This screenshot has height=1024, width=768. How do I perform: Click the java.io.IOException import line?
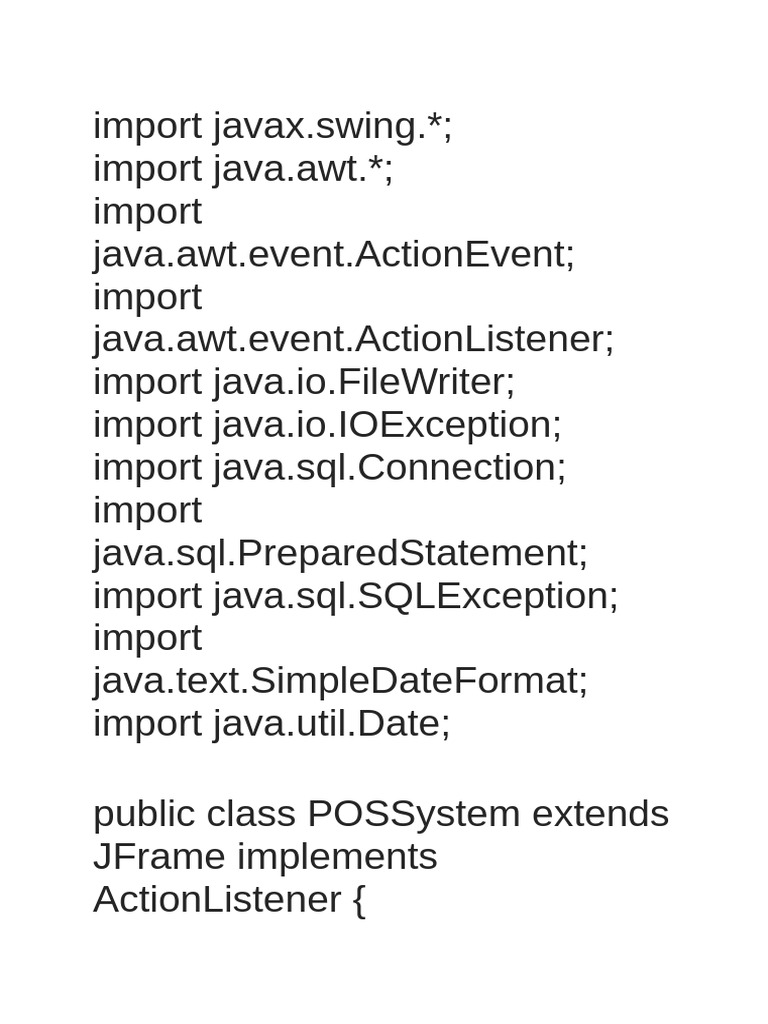pos(327,425)
